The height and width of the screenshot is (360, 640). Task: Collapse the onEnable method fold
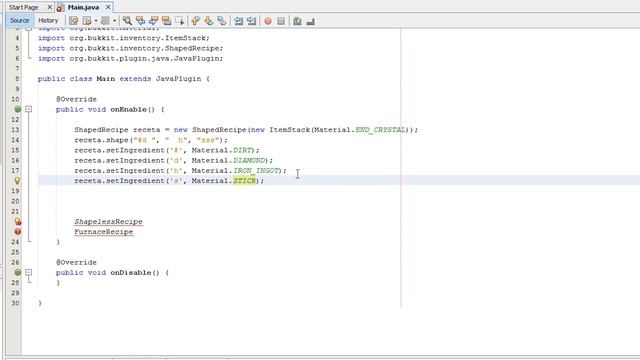pyautogui.click(x=28, y=109)
